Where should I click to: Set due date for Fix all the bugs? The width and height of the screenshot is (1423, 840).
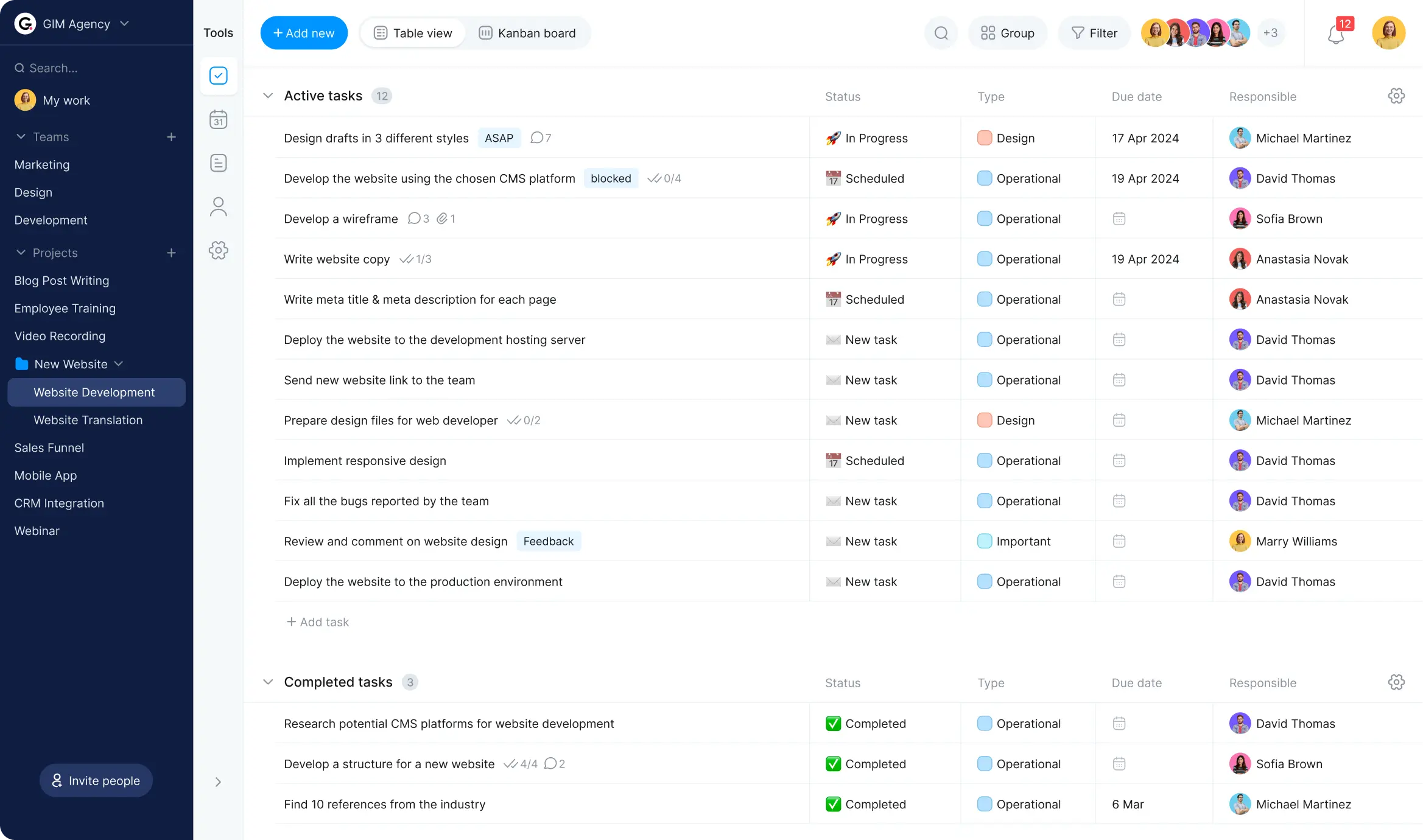pos(1119,501)
